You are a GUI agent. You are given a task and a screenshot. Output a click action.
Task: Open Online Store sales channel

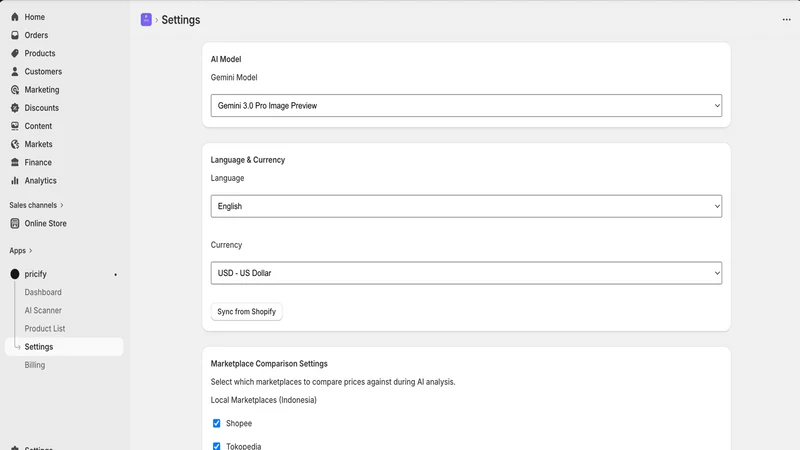coord(45,223)
